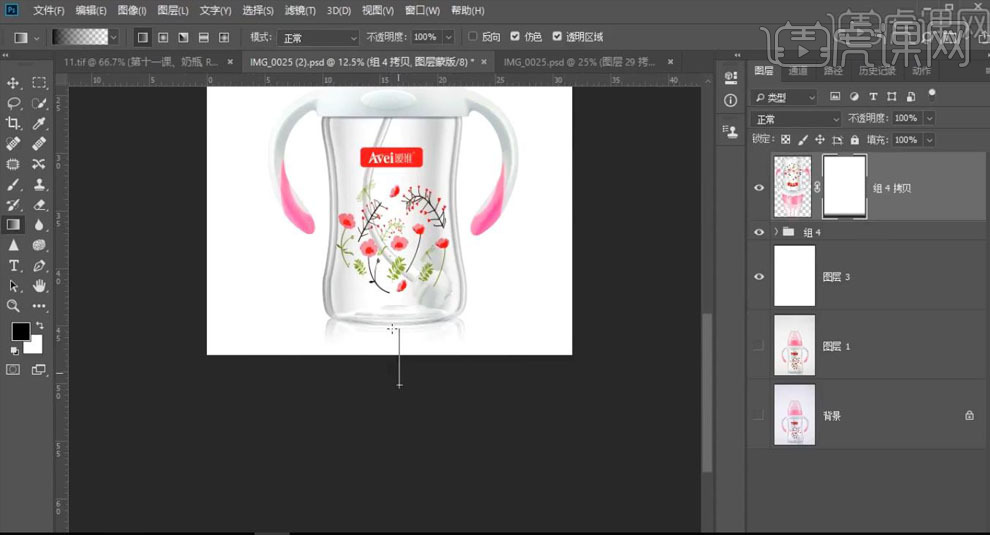Switch to the 通道 channels tab
The height and width of the screenshot is (535, 990).
[x=797, y=71]
